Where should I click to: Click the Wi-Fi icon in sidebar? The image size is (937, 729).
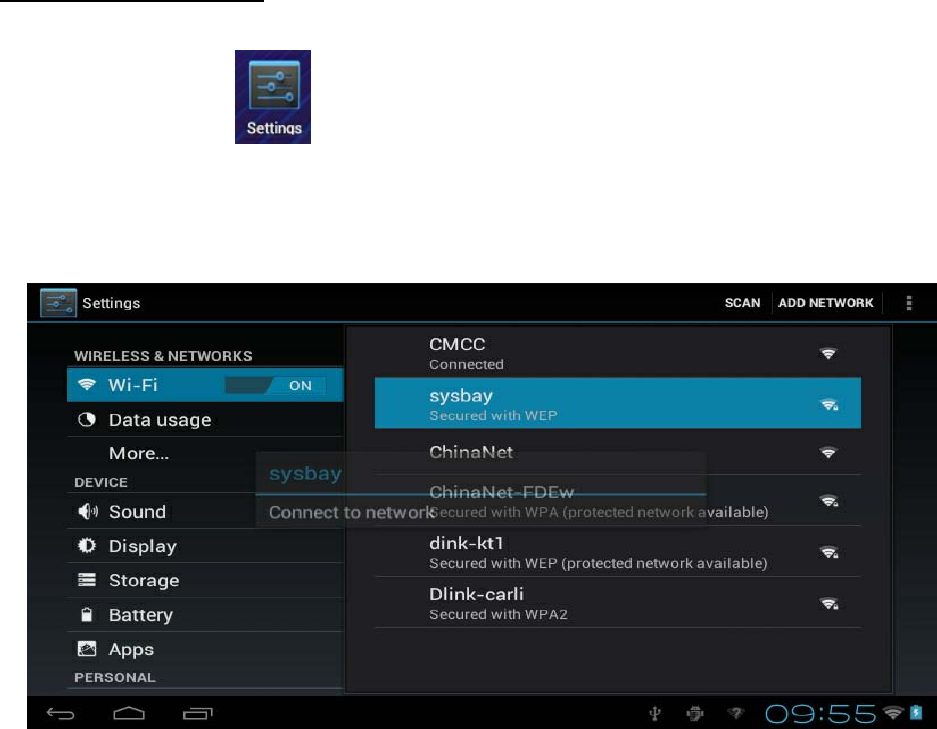(x=87, y=384)
